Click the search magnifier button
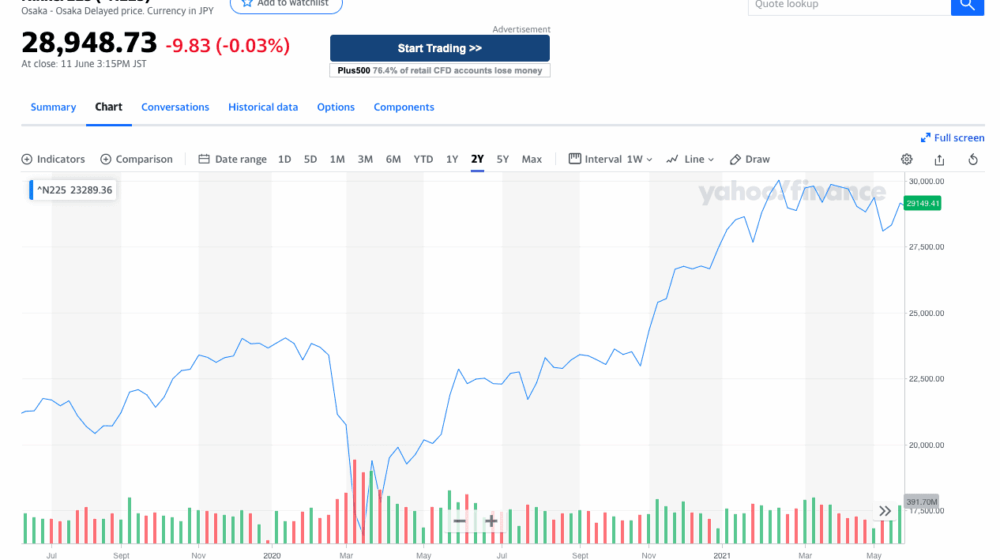 click(966, 5)
